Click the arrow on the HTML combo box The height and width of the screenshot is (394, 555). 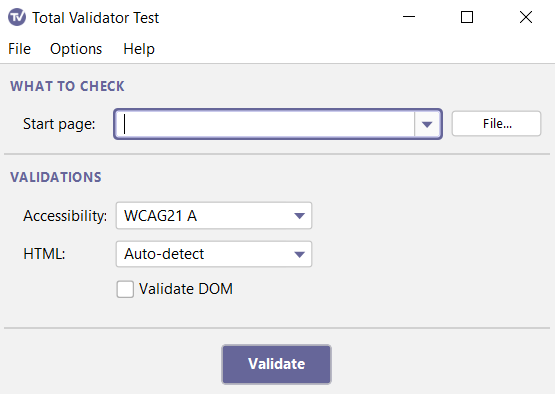click(299, 254)
